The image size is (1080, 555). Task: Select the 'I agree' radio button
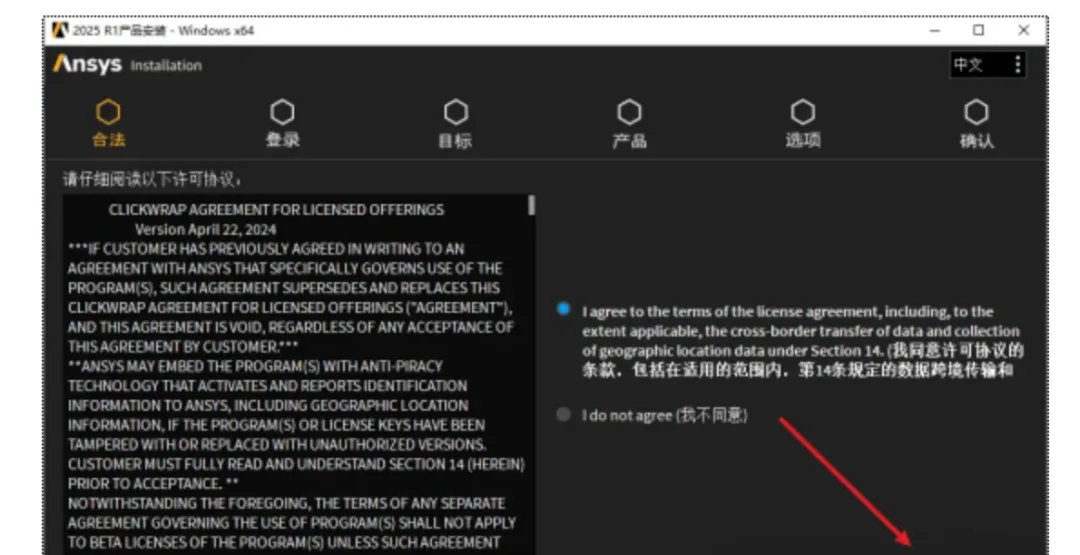(x=563, y=308)
